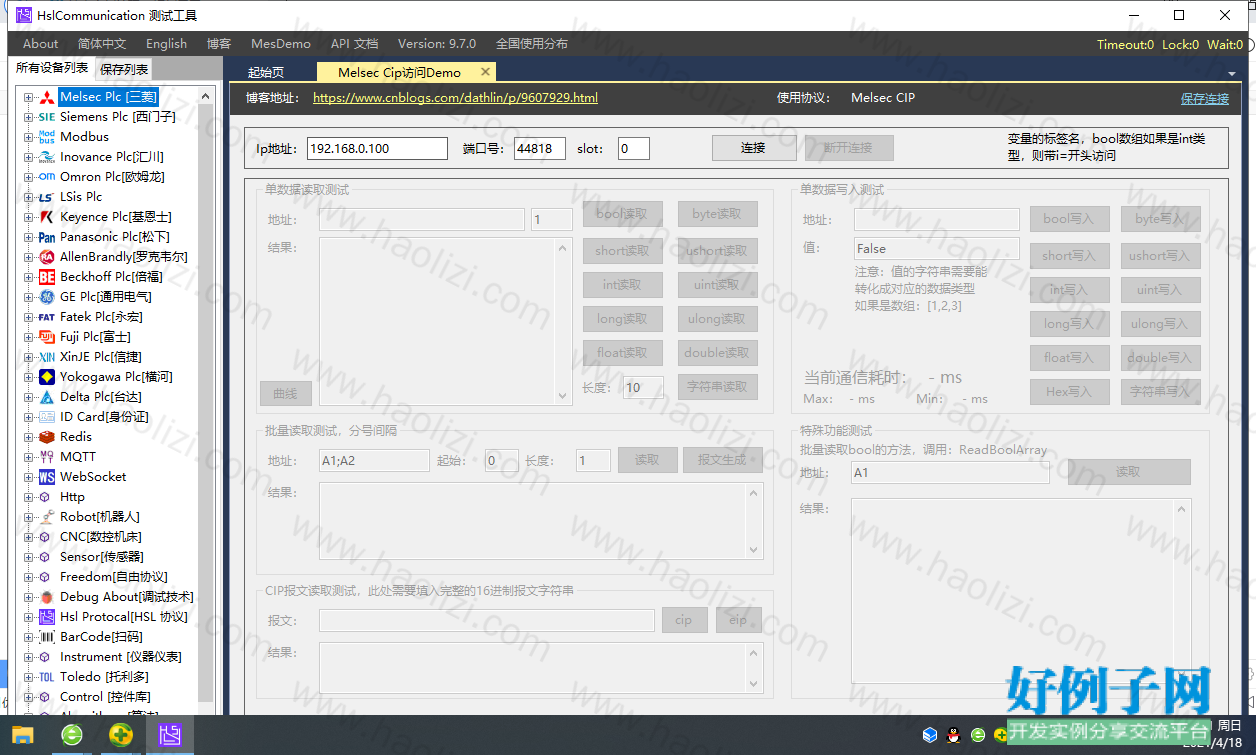Click the XinJE Plc icon
Image resolution: width=1256 pixels, height=755 pixels.
[x=46, y=357]
